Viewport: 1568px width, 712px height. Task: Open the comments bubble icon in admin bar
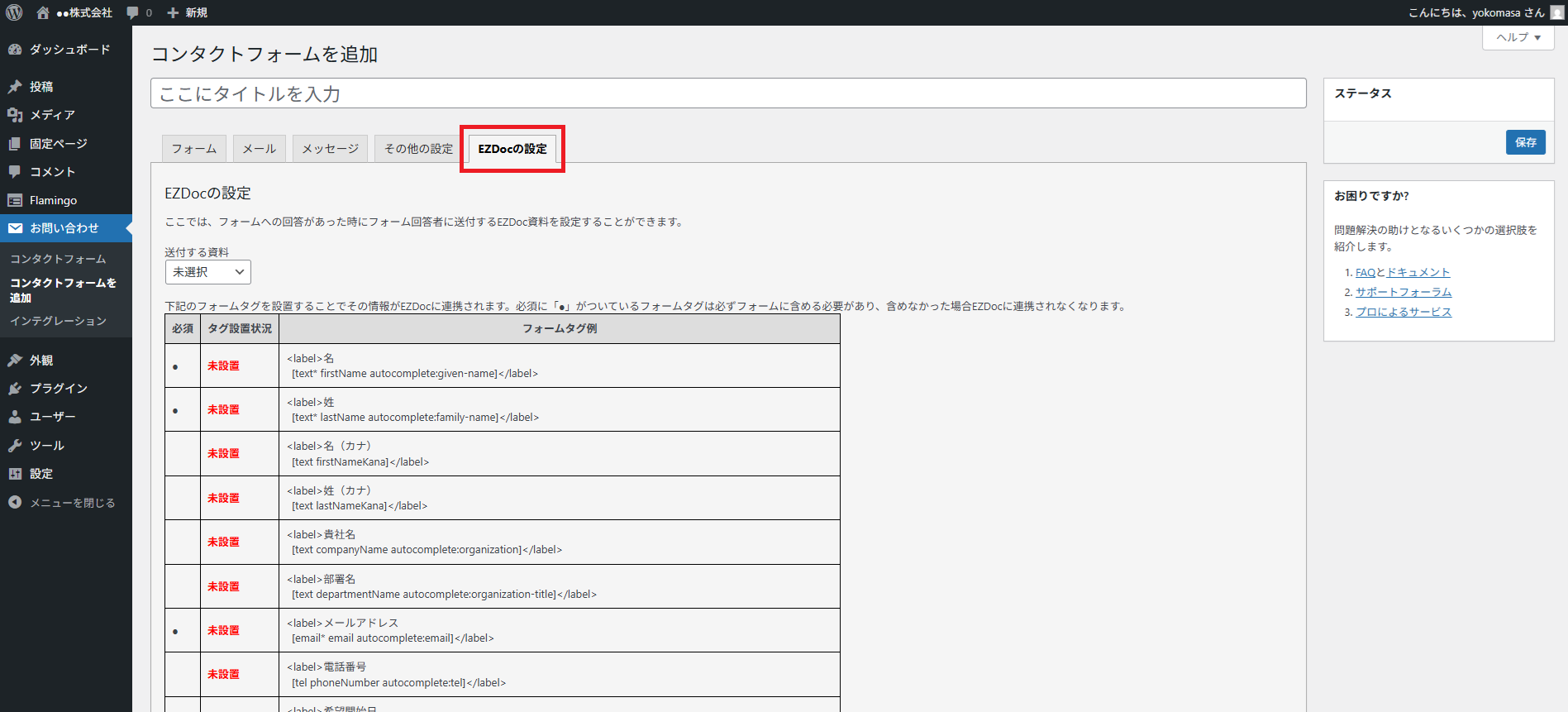133,12
